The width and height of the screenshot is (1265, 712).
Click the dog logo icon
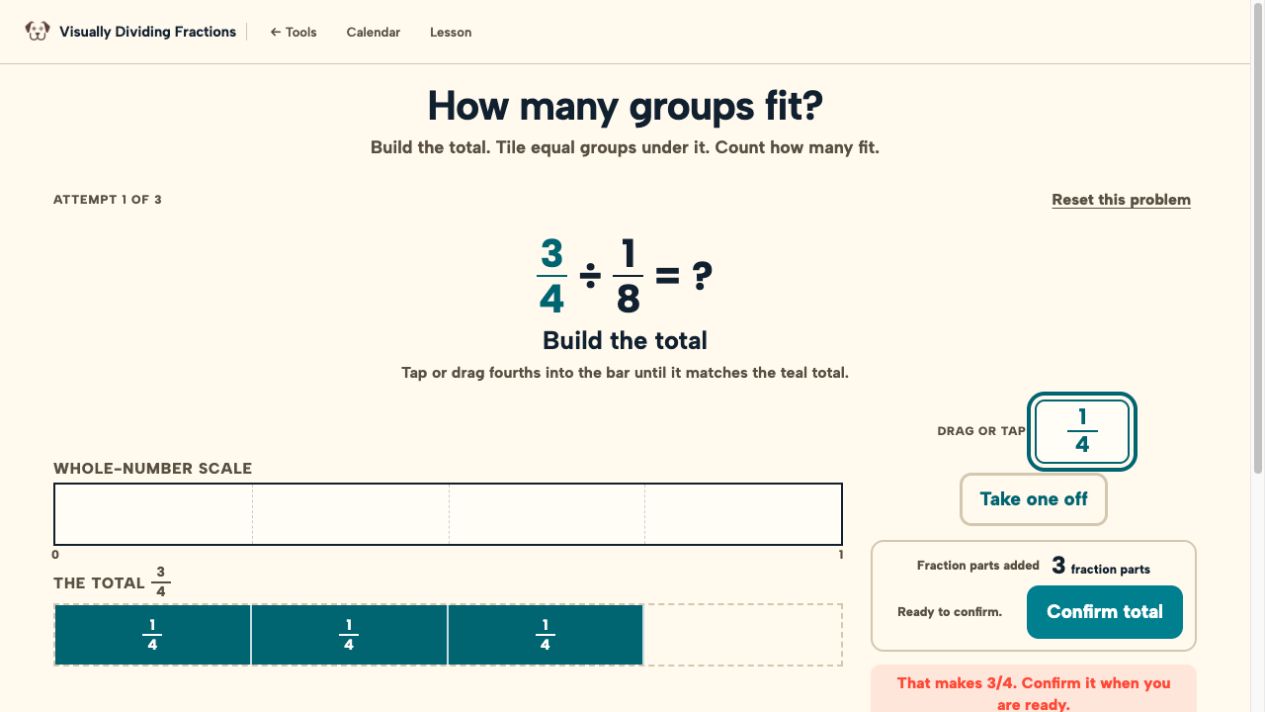tap(37, 31)
